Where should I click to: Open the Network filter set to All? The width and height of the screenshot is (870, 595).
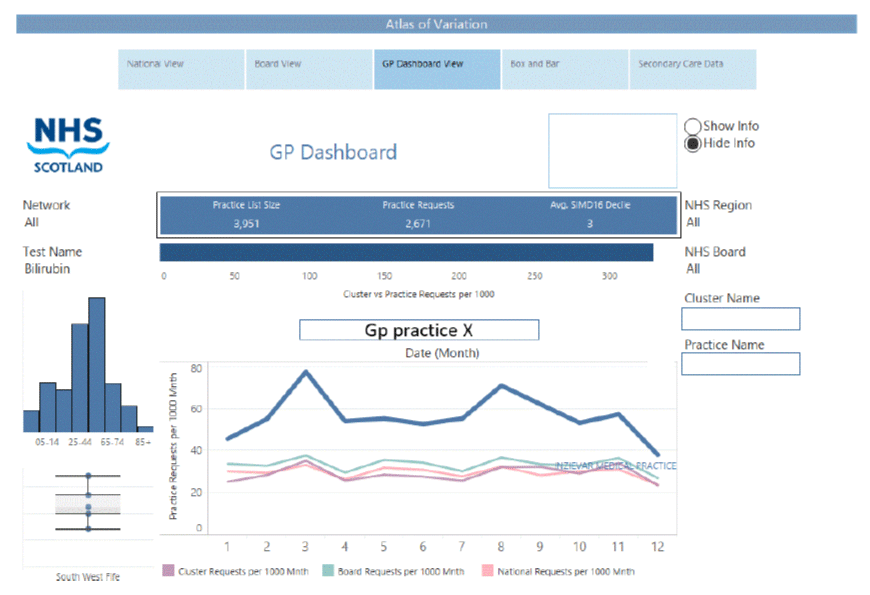32,223
